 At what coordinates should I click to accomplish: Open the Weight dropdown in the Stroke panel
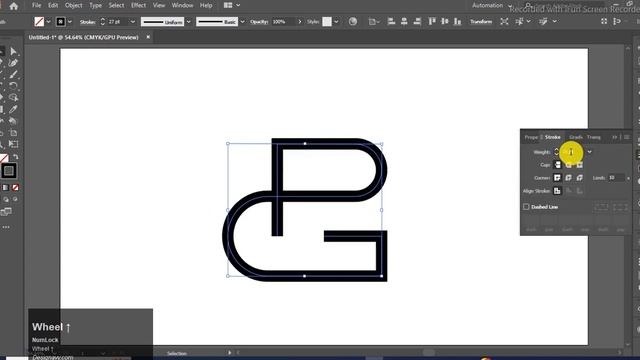[590, 152]
